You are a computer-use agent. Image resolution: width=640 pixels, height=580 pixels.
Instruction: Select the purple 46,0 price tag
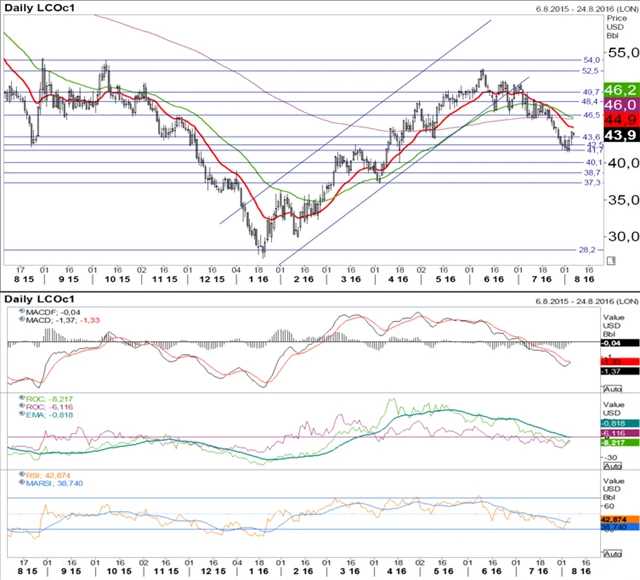[621, 104]
